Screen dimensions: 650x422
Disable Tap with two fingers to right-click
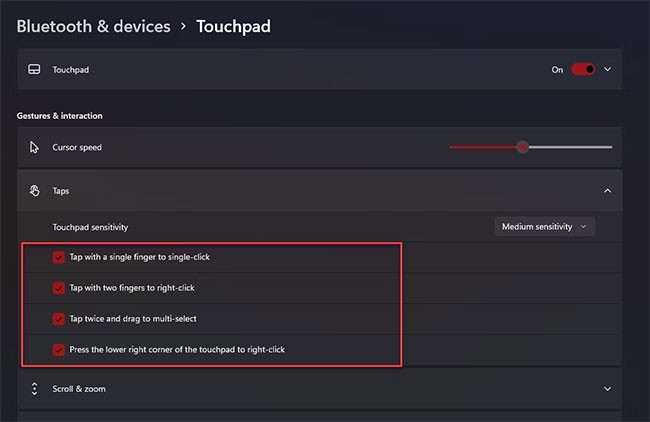coord(59,288)
